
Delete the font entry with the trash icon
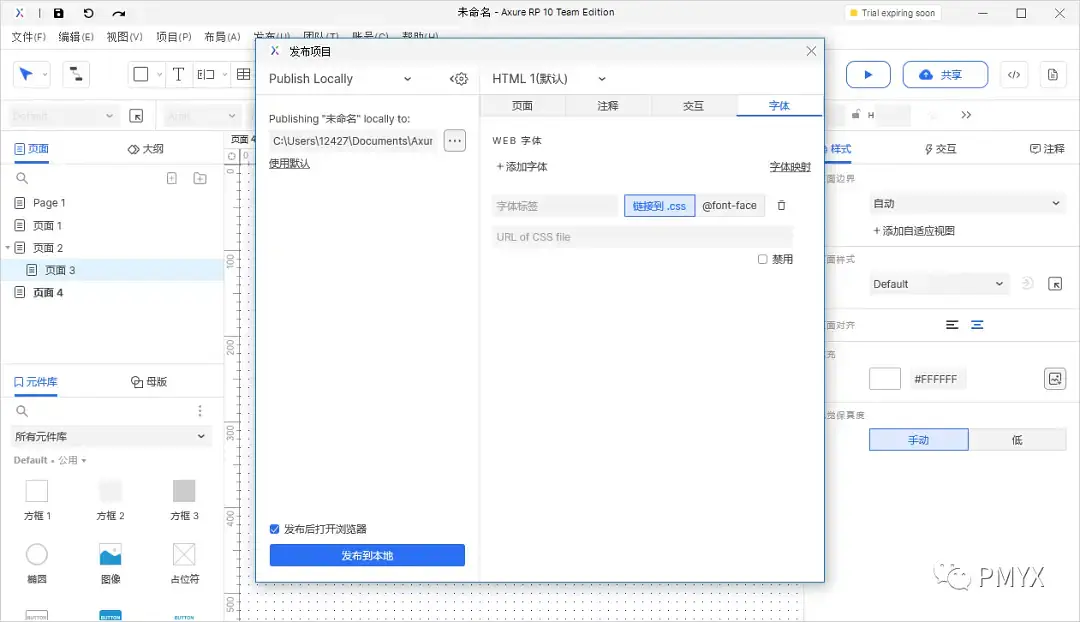click(781, 205)
